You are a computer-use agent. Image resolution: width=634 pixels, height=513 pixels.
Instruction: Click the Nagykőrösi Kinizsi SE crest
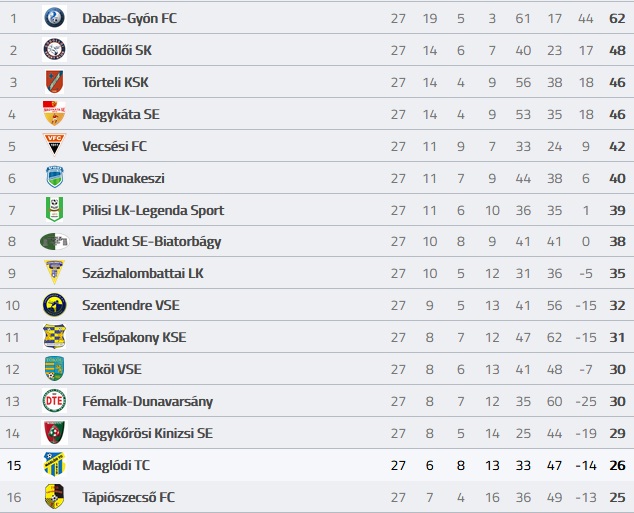[54, 433]
